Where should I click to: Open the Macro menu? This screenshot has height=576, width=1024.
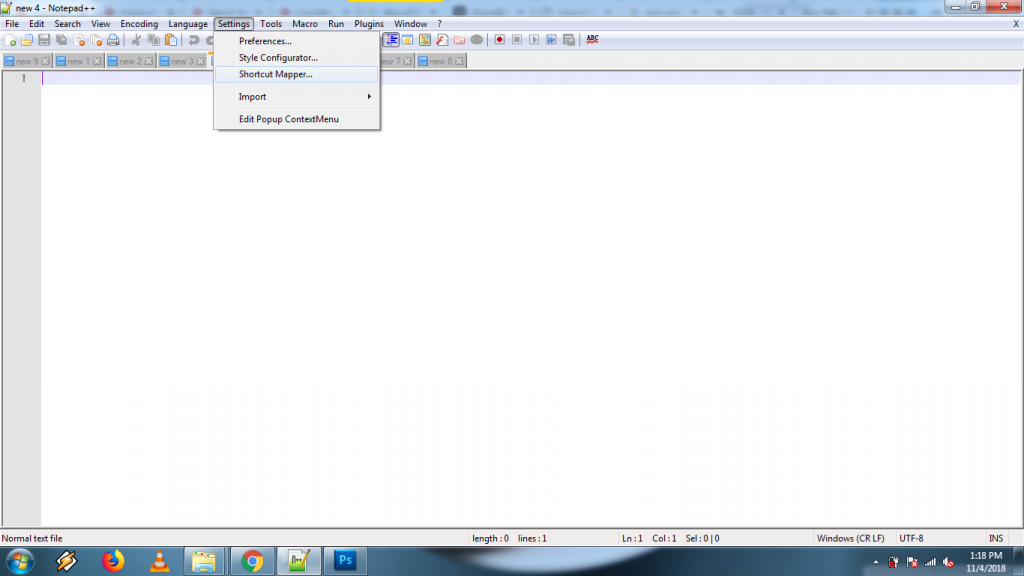coord(305,24)
